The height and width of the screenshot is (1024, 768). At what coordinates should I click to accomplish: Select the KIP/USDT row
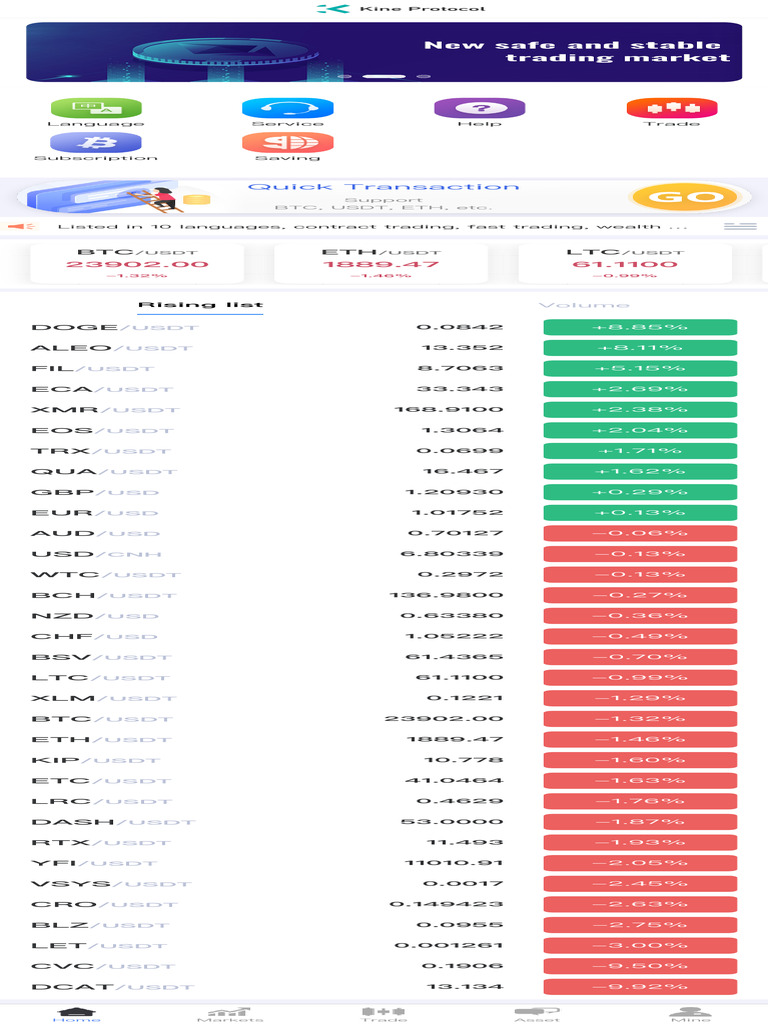(x=384, y=760)
